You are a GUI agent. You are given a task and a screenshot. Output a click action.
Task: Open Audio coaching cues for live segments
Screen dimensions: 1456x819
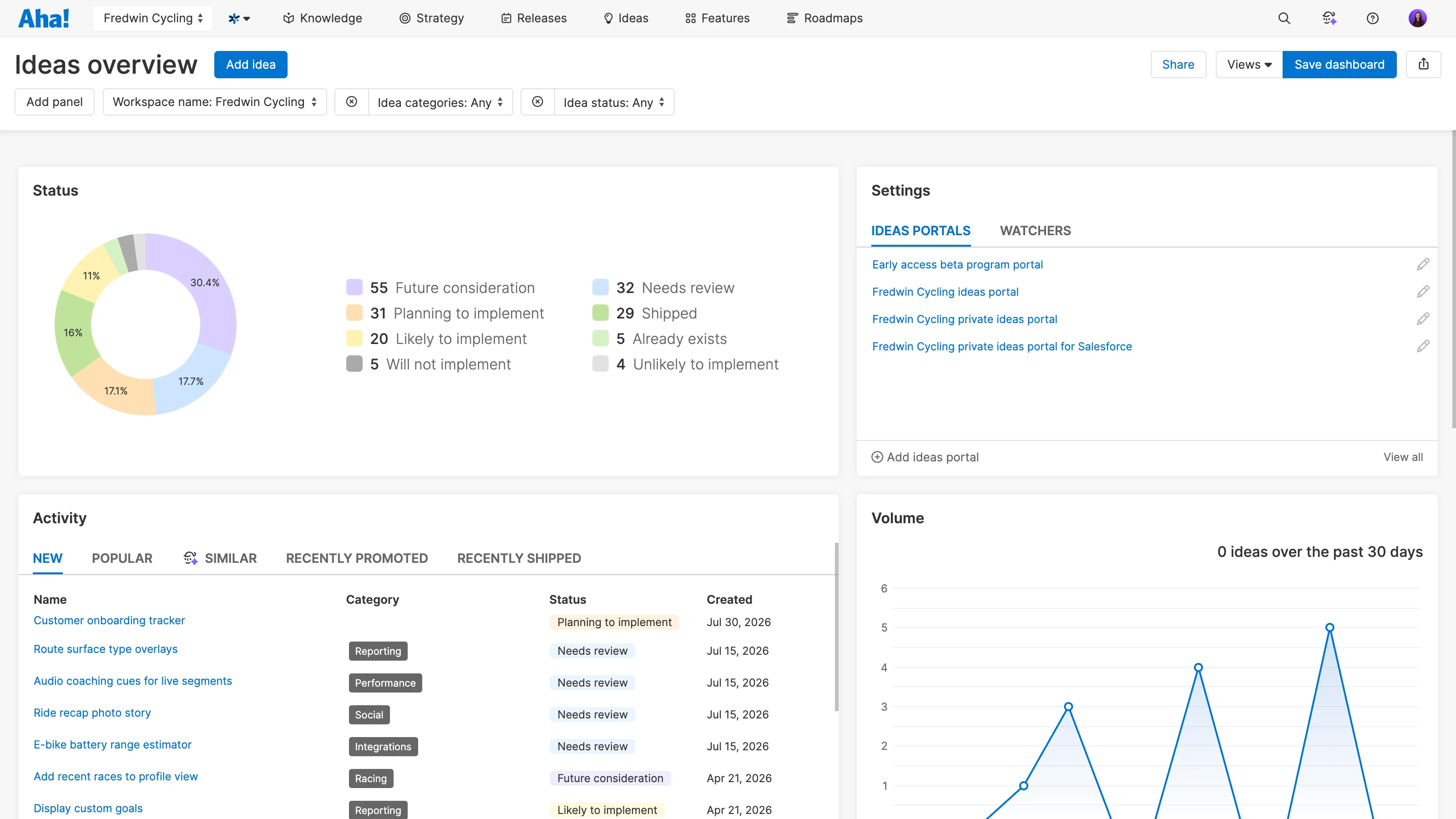pyautogui.click(x=133, y=681)
